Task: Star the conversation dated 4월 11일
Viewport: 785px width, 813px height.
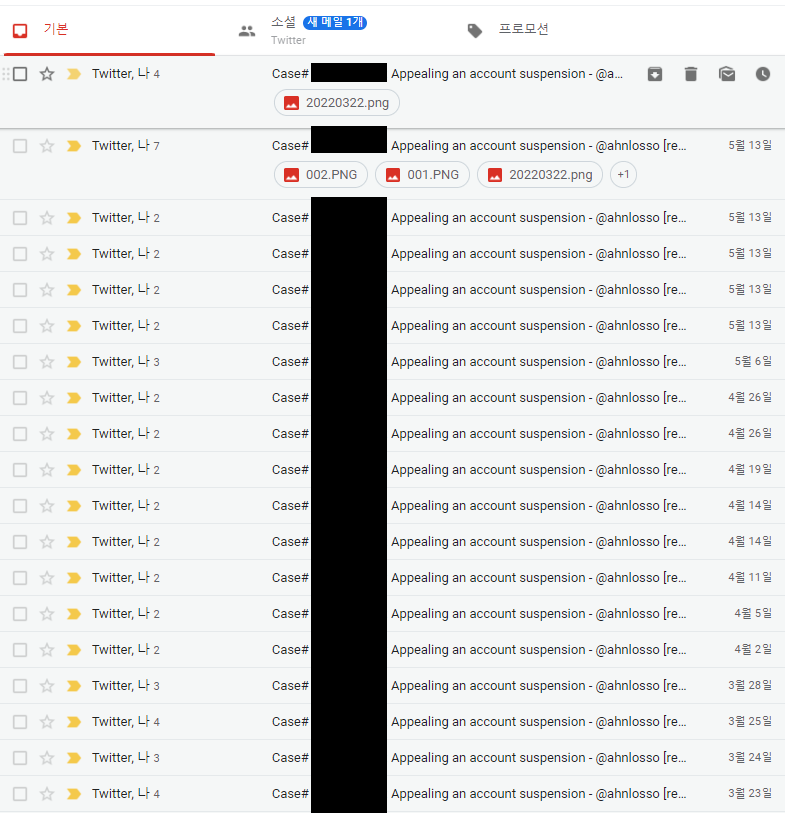Action: click(x=47, y=578)
